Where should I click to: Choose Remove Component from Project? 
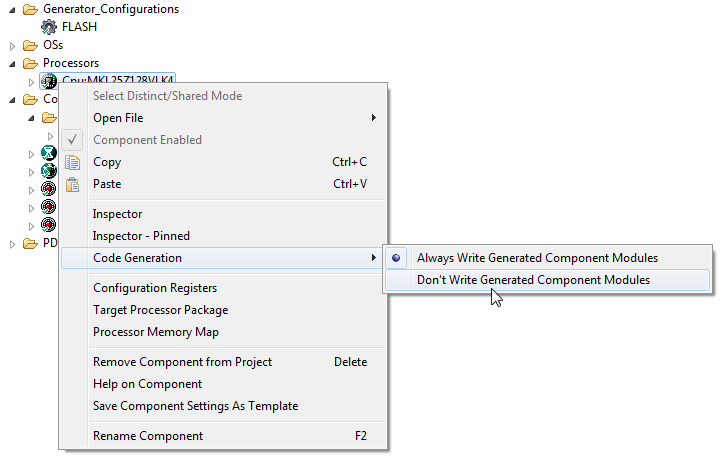pos(182,362)
